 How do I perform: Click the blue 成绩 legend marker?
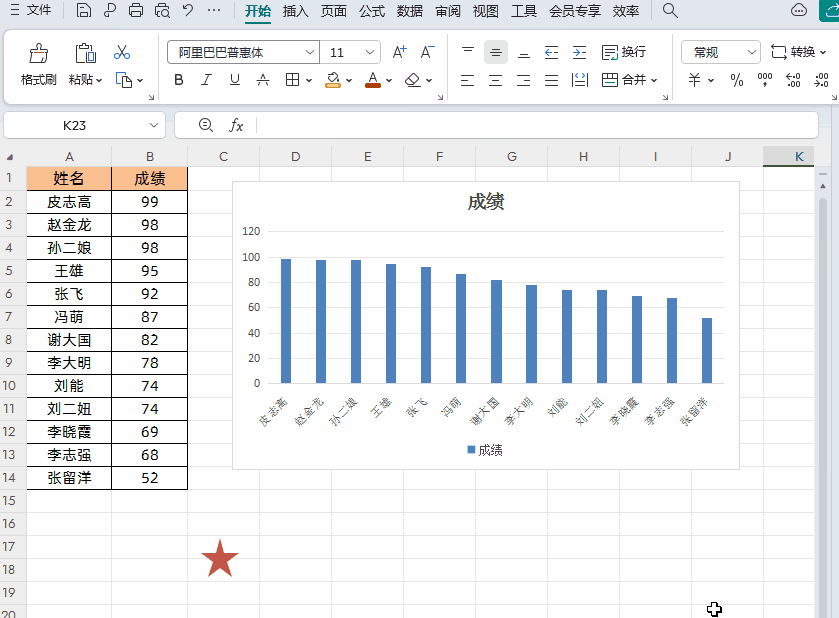tap(471, 450)
